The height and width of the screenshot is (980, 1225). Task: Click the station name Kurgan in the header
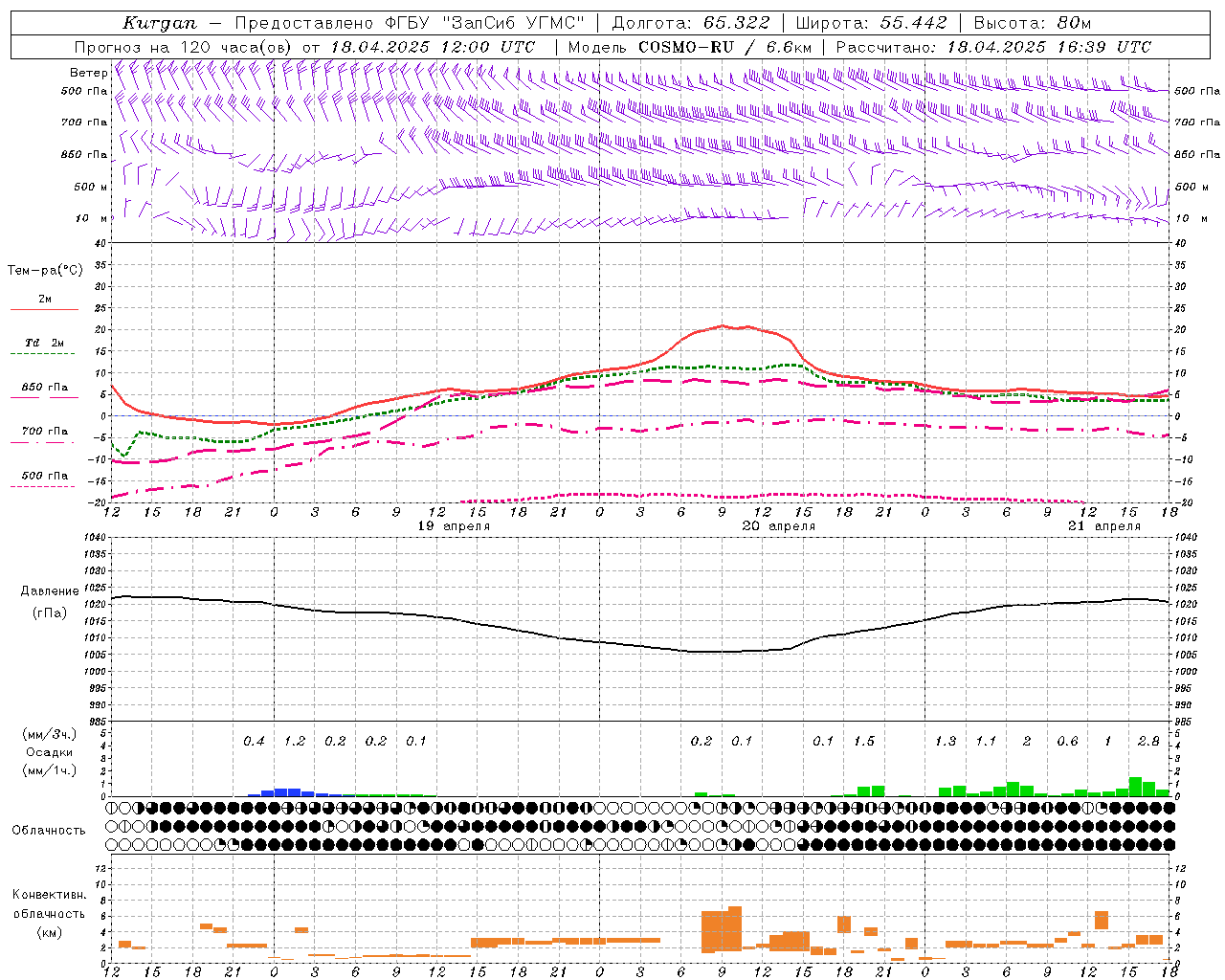point(160,23)
